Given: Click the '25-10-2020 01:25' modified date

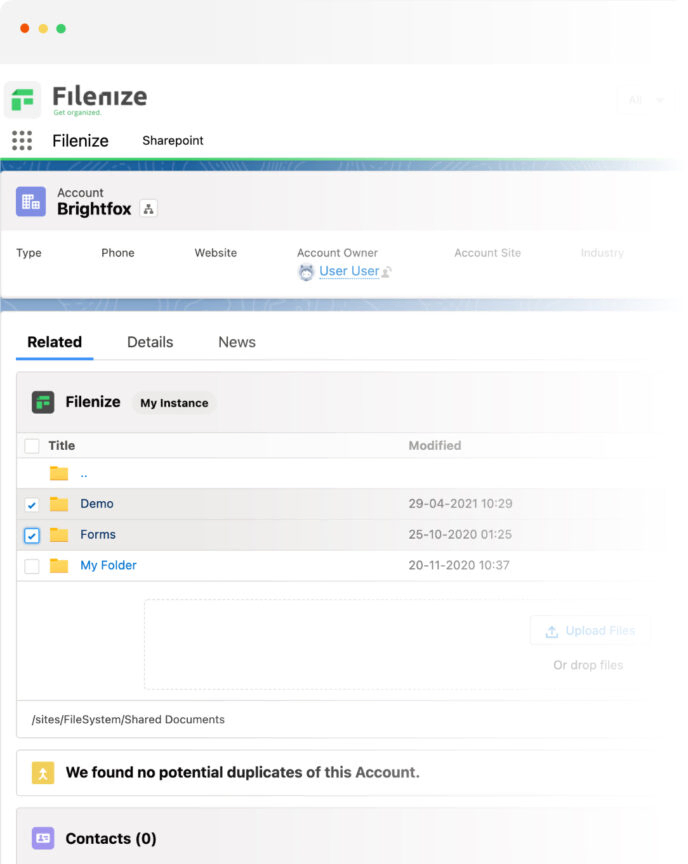Looking at the screenshot, I should click(460, 534).
